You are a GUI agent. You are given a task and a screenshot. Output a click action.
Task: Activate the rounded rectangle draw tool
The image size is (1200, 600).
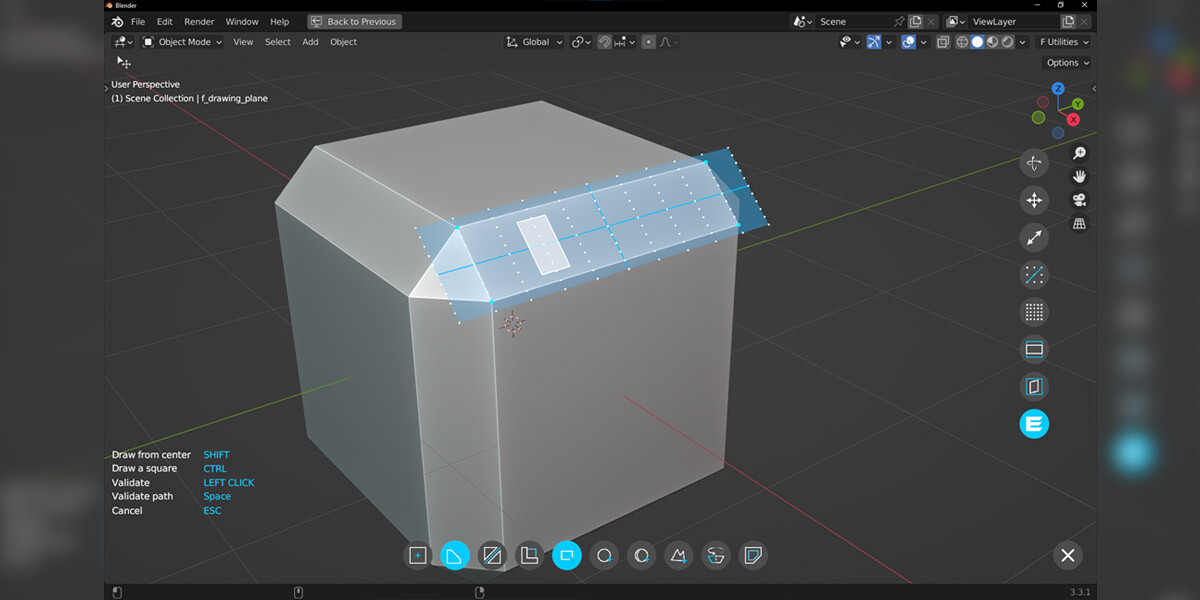pos(567,555)
